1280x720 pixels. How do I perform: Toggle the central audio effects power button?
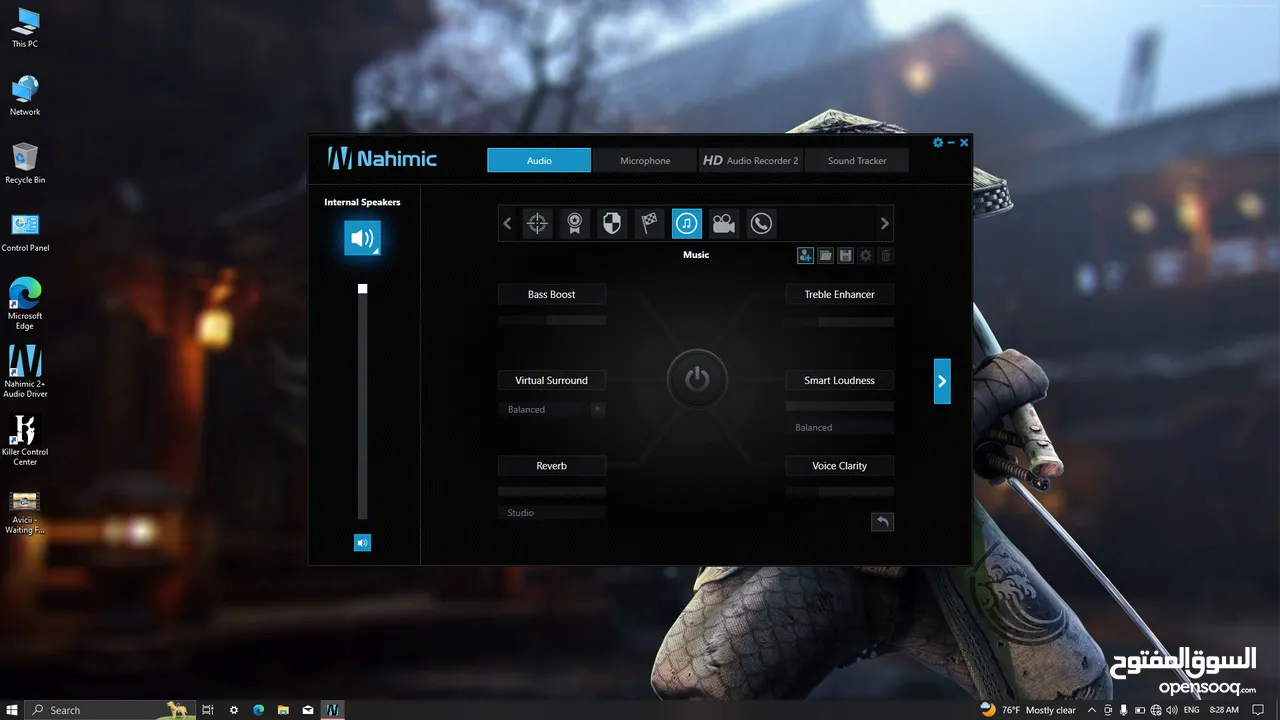(x=697, y=380)
